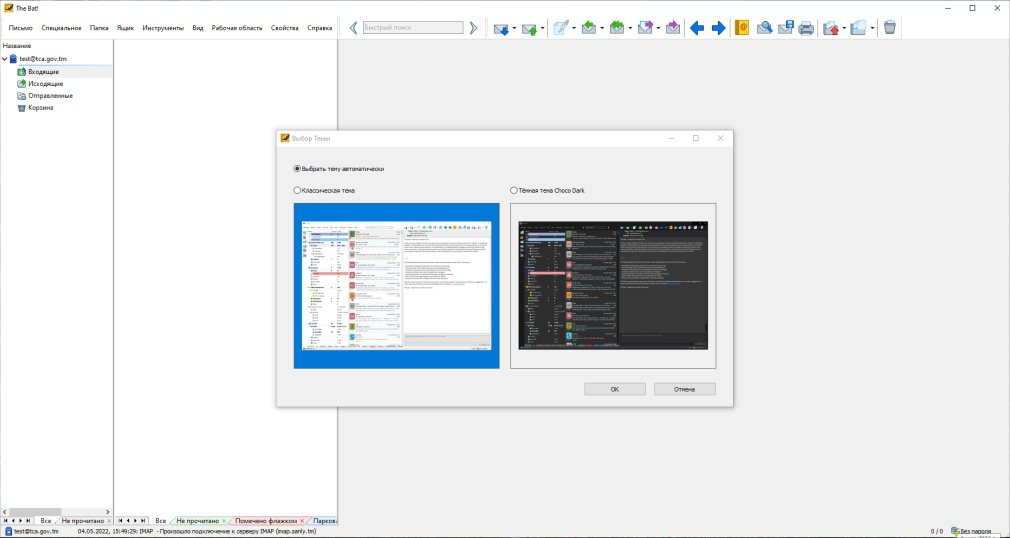Select the Исходящие folder
This screenshot has height=538, width=1010.
[x=45, y=84]
